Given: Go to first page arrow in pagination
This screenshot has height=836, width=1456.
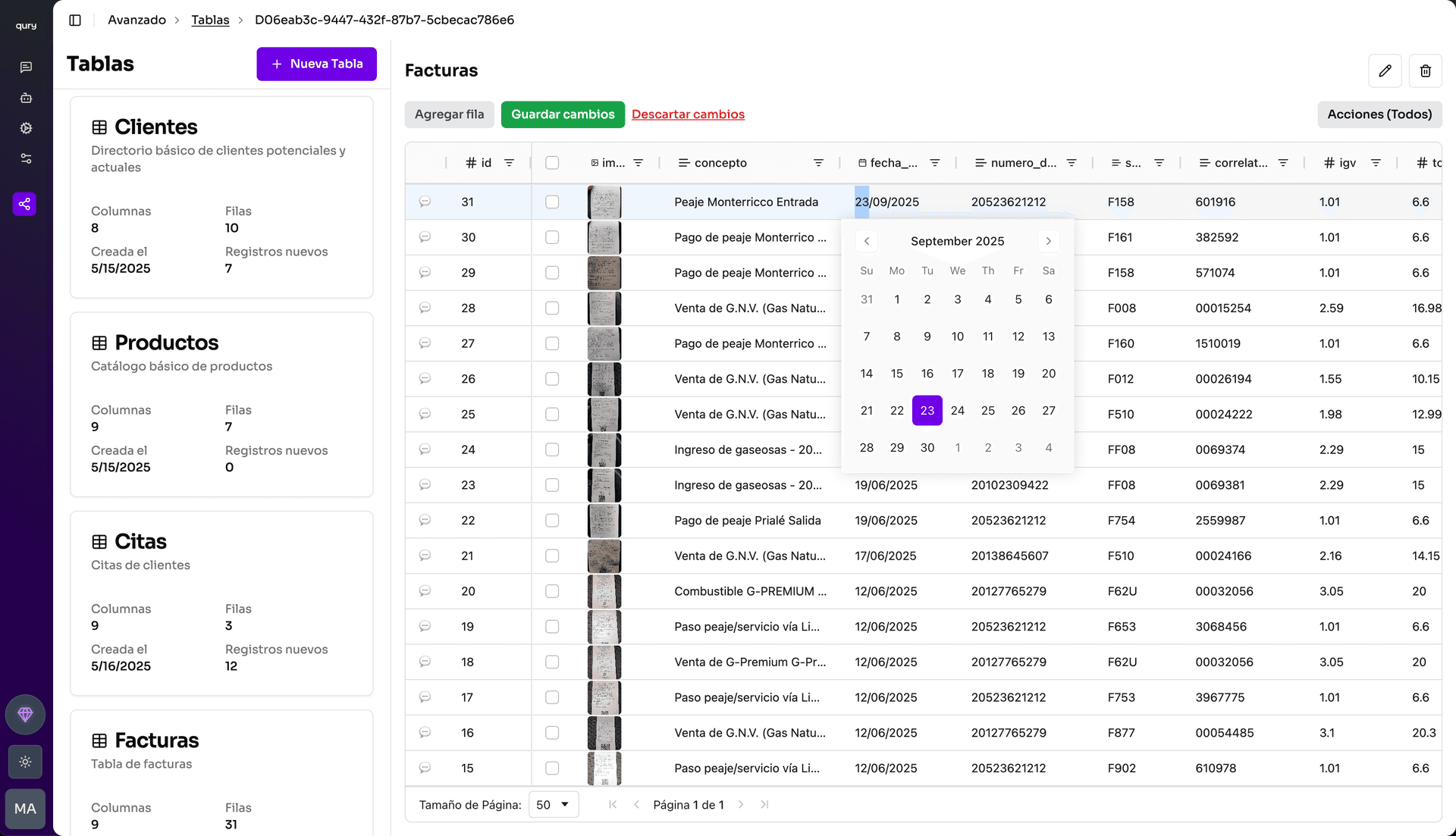Looking at the screenshot, I should click(x=613, y=805).
